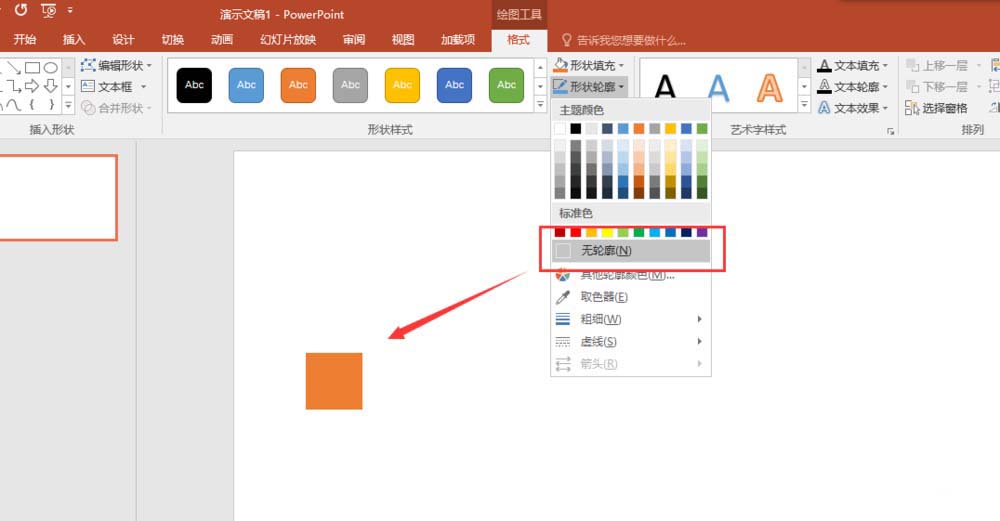Choose the orange outlined WordArt A style

770,87
